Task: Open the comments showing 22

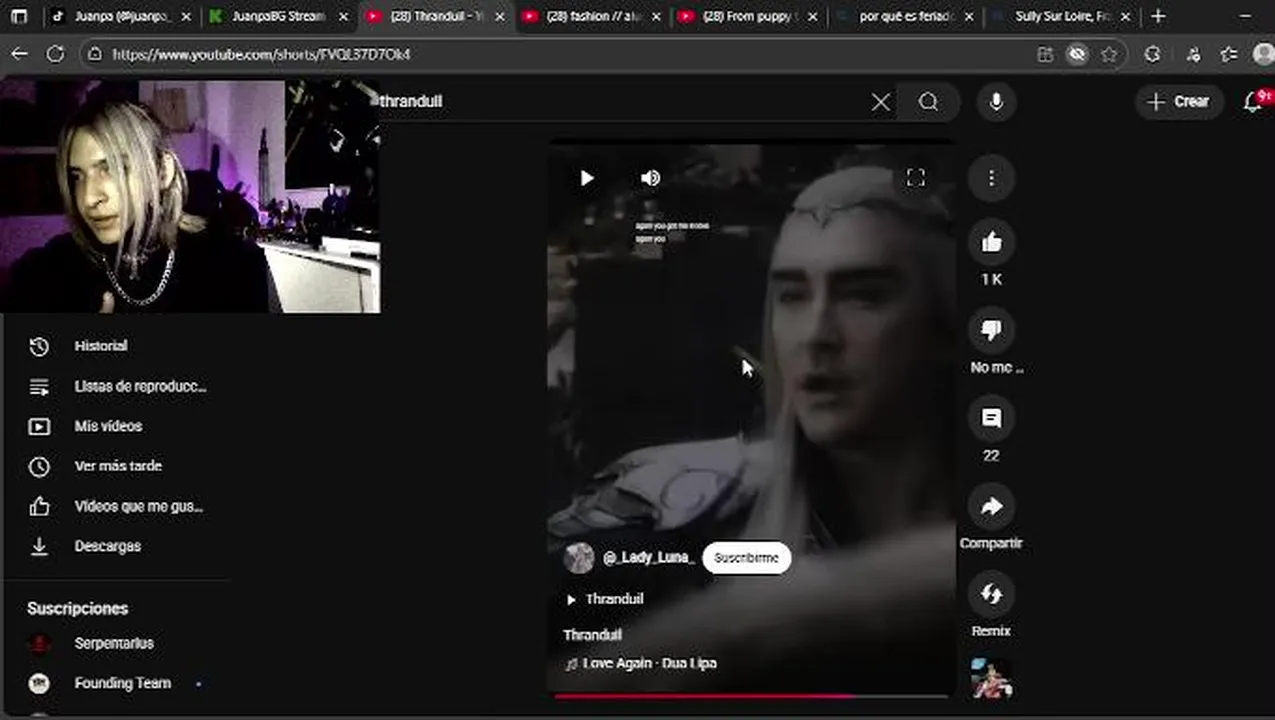Action: pos(991,418)
